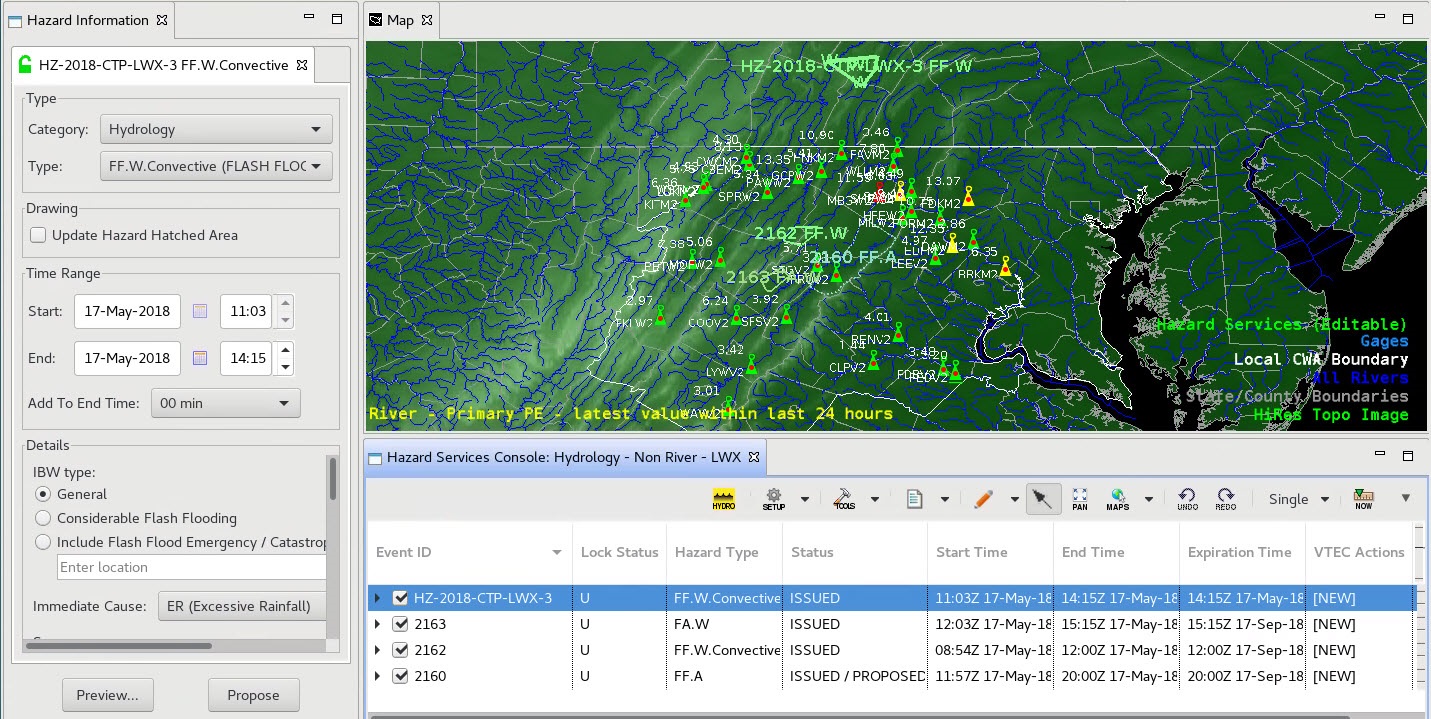Screen dimensions: 1431x719
Task: Open the MAPS globe icon
Action: [1118, 499]
